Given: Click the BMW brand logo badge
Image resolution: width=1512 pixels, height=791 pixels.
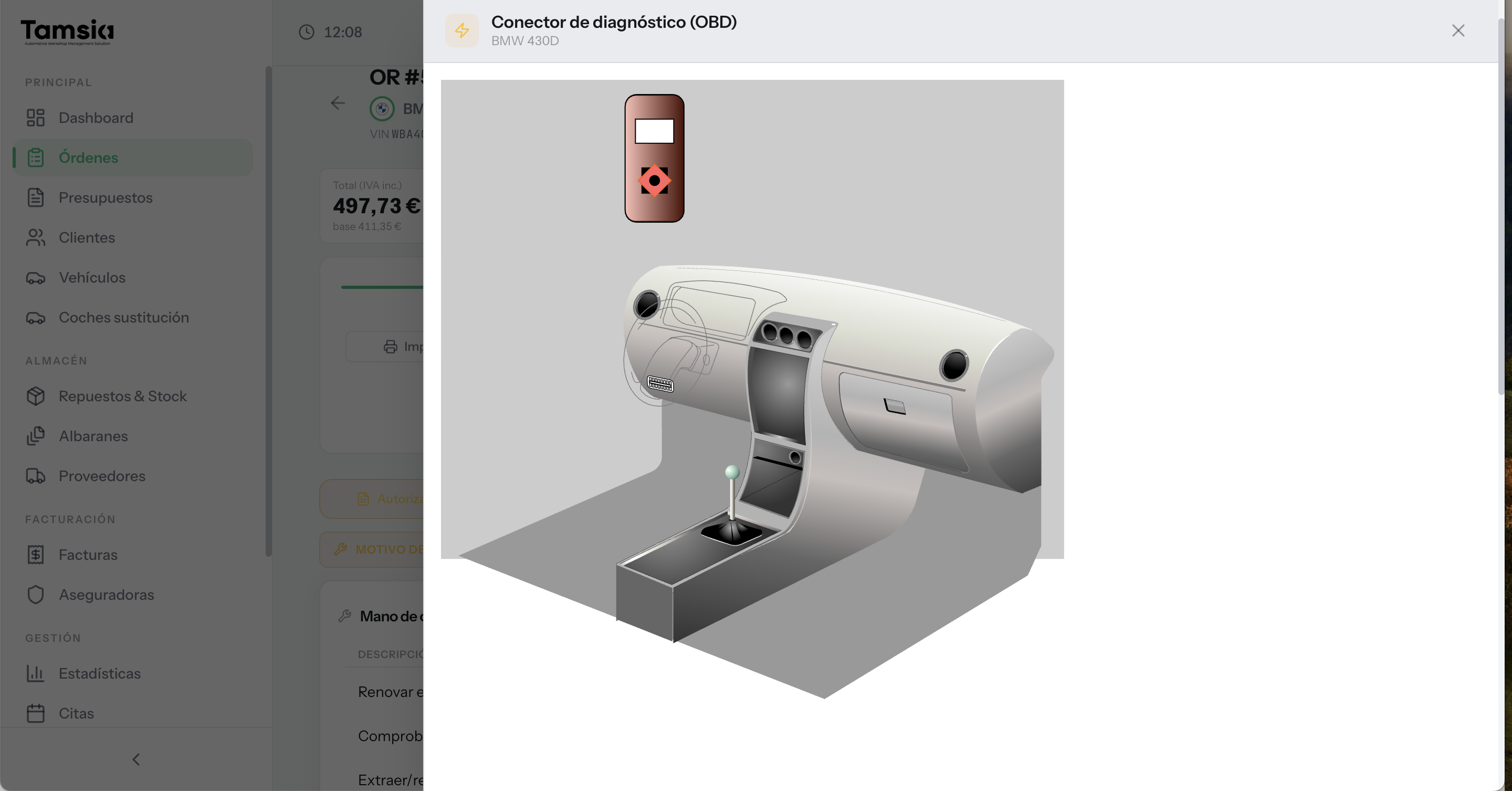Looking at the screenshot, I should pos(382,109).
